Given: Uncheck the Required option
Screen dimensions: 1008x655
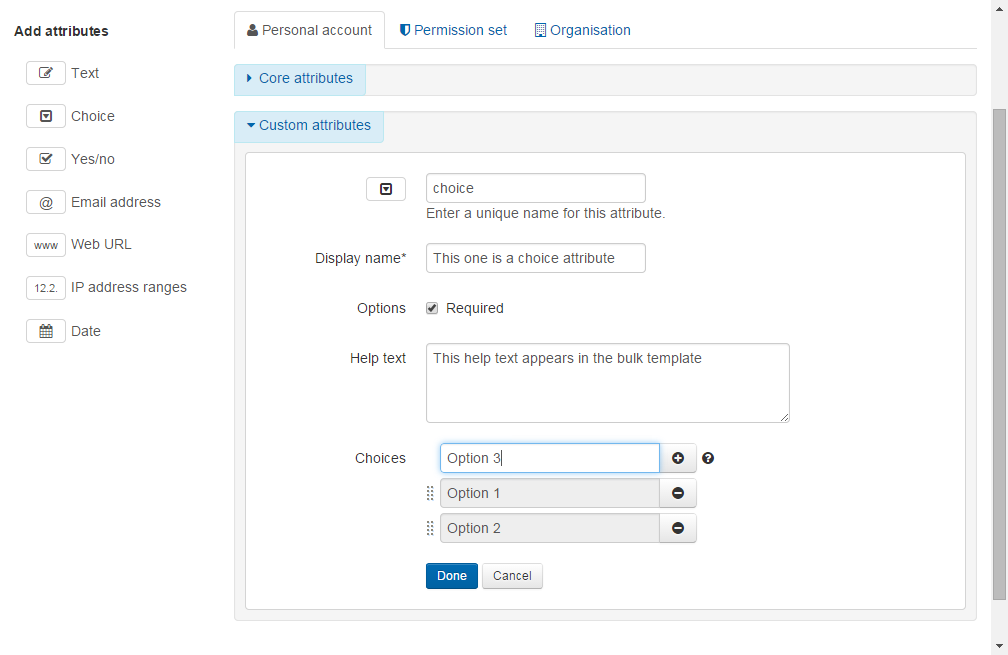Looking at the screenshot, I should pyautogui.click(x=432, y=307).
